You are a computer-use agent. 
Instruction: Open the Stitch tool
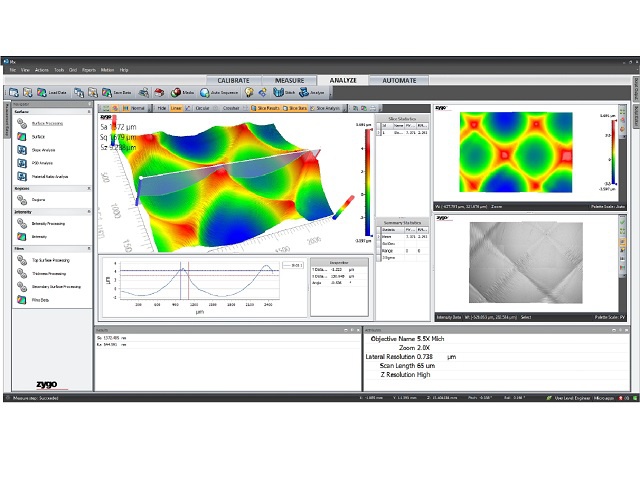[285, 92]
